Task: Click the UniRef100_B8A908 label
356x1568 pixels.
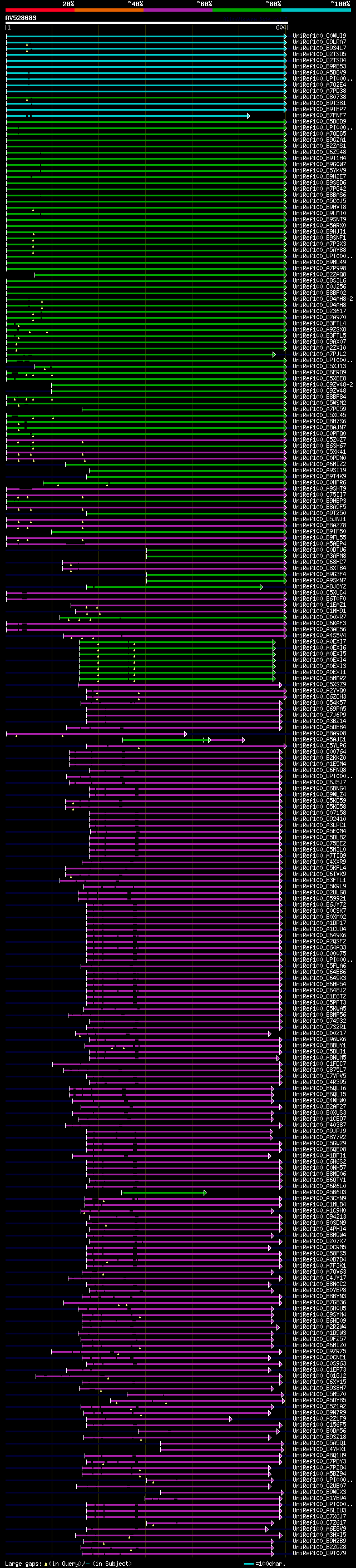Action: 319,734
